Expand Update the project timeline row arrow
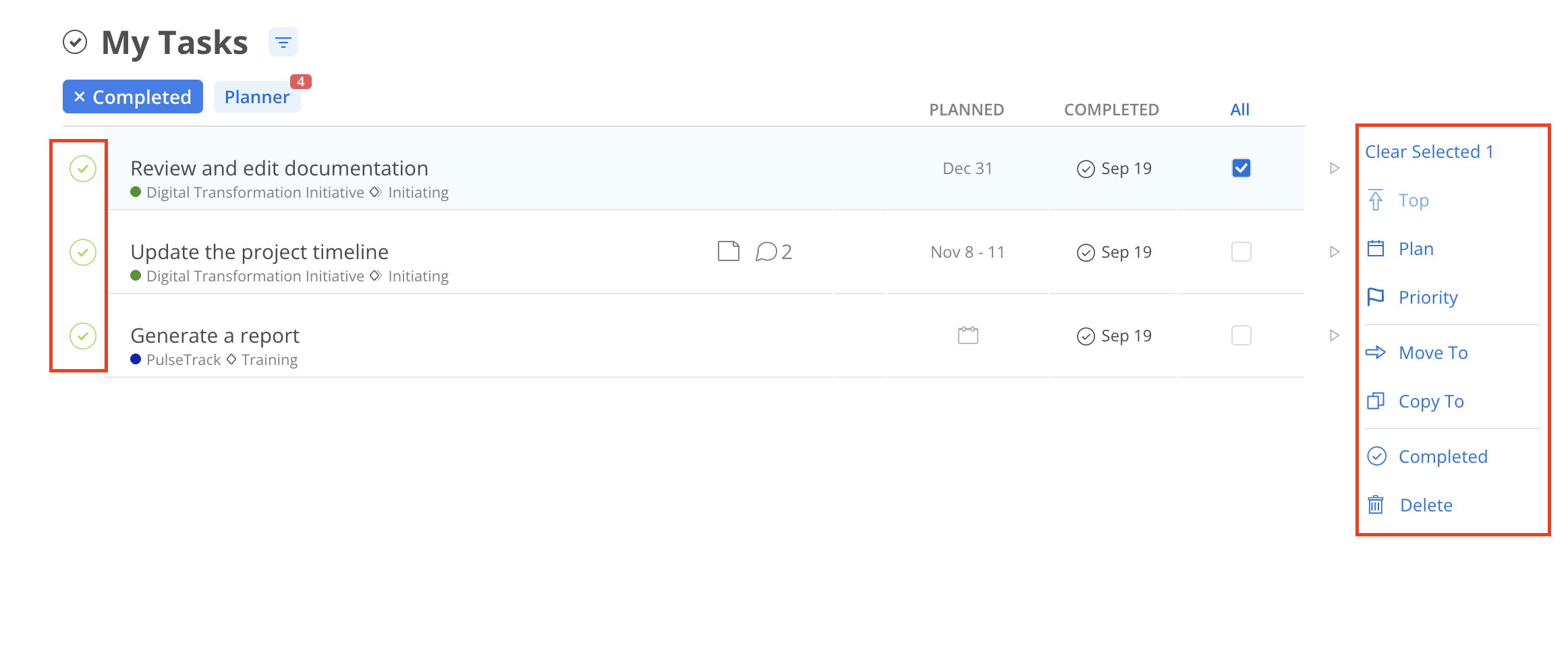Viewport: 1568px width, 645px height. pos(1334,252)
